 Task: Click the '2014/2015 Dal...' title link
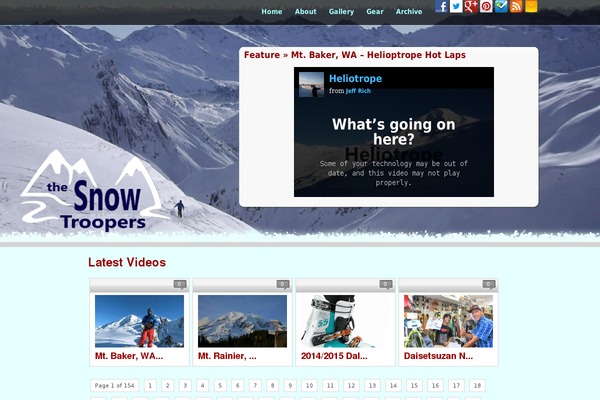tap(334, 356)
